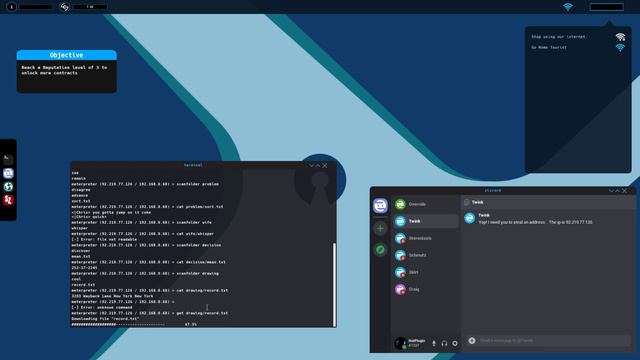The width and height of the screenshot is (640, 360).
Task: Click the Twink name in the chat header
Action: pos(478,202)
